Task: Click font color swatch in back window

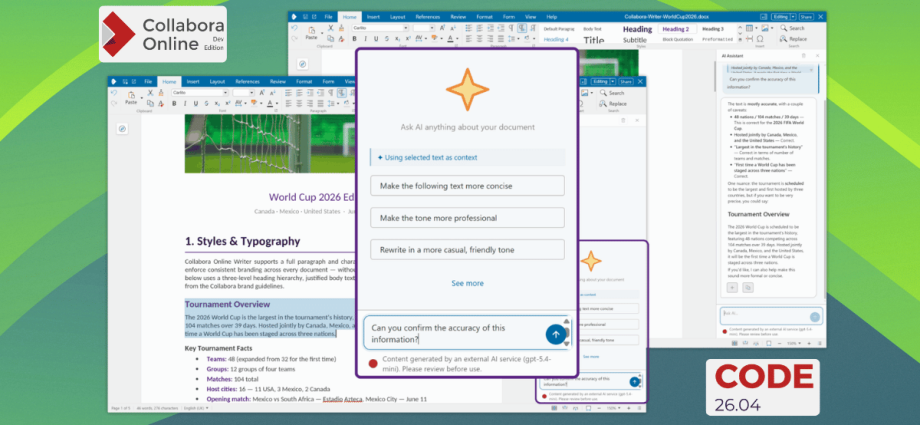Action: 450,39
